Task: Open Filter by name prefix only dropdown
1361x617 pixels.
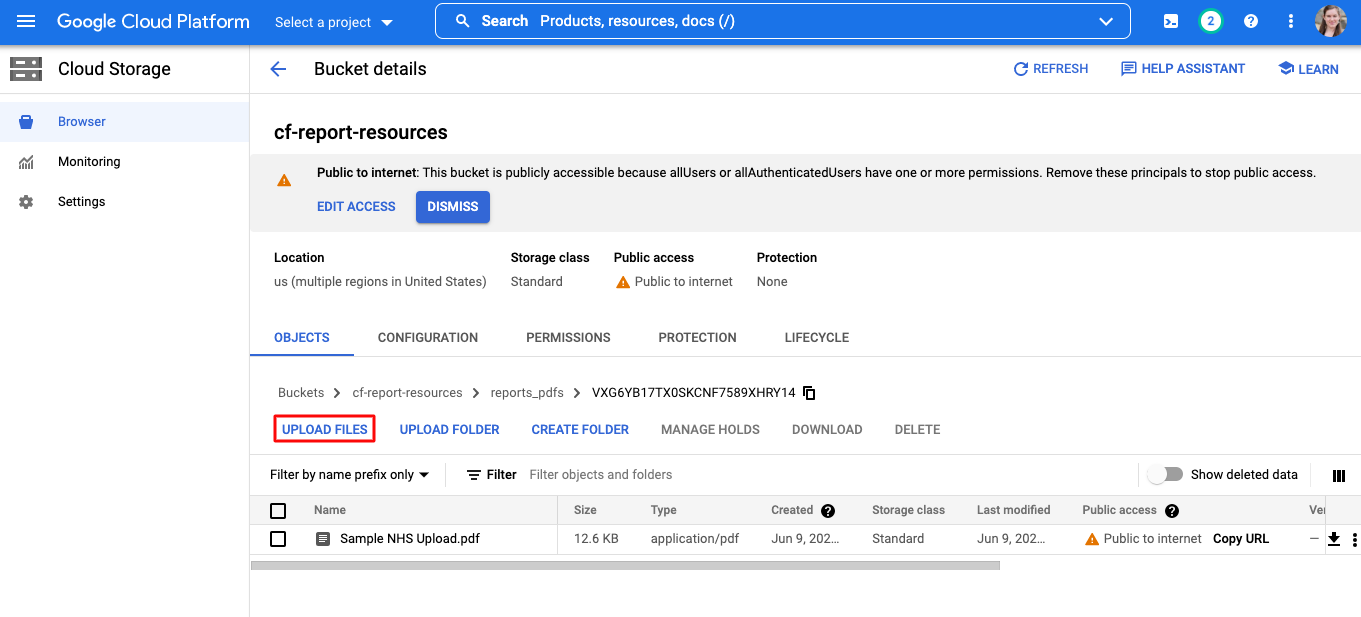Action: click(350, 475)
